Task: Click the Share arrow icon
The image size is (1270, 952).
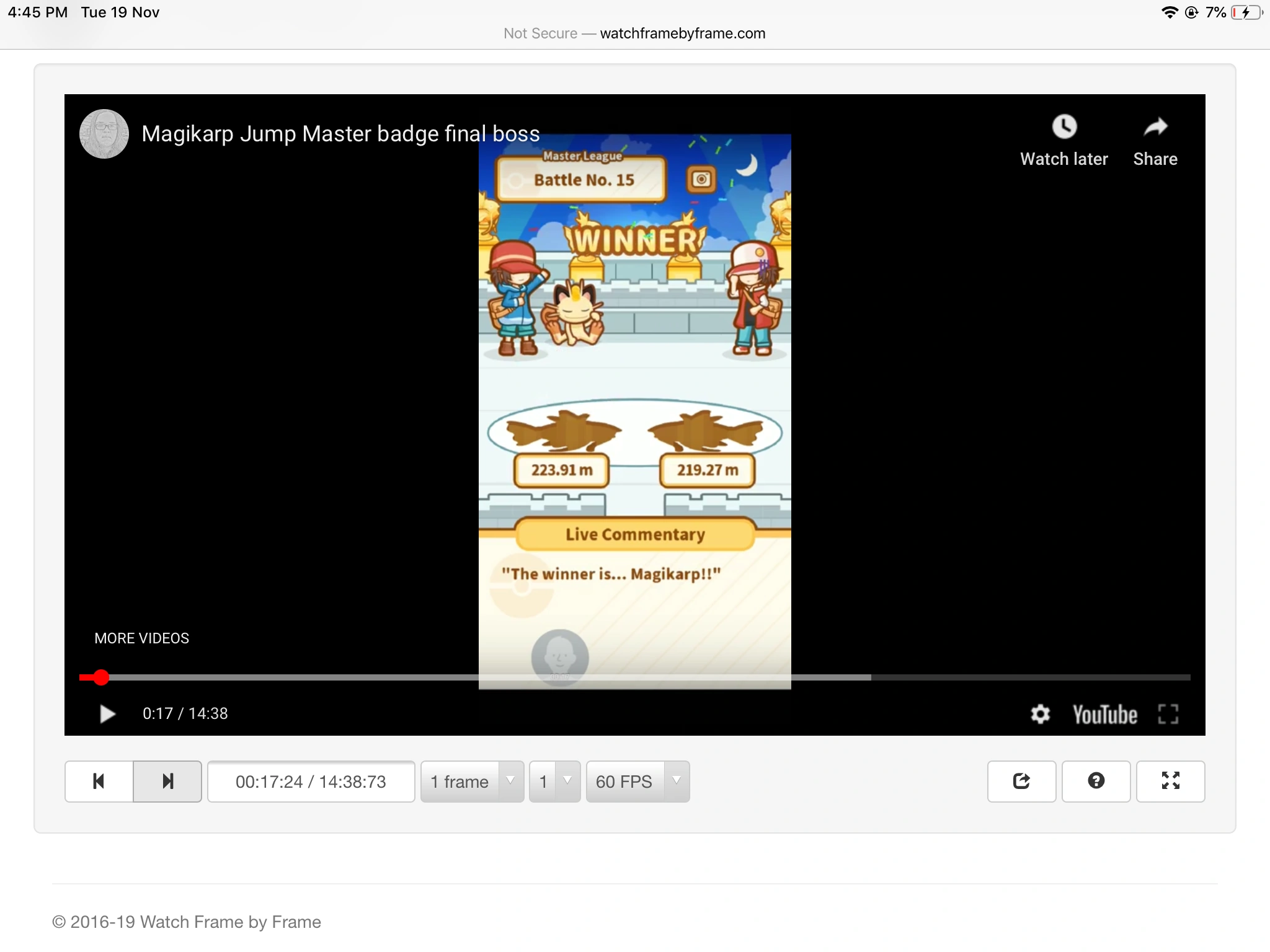Action: pyautogui.click(x=1155, y=128)
